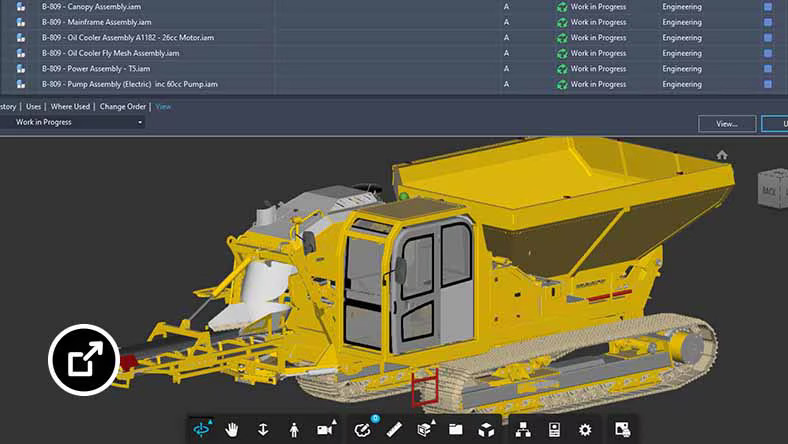The image size is (788, 444).
Task: Switch to the Change Order tab
Action: pos(123,107)
